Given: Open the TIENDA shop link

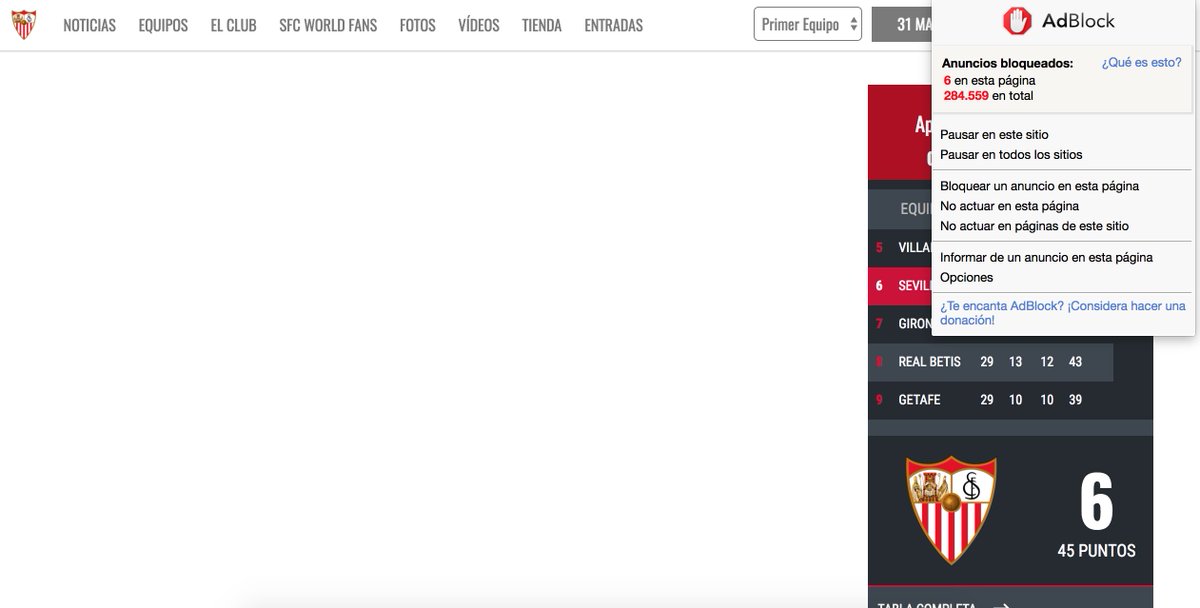Looking at the screenshot, I should pos(542,25).
